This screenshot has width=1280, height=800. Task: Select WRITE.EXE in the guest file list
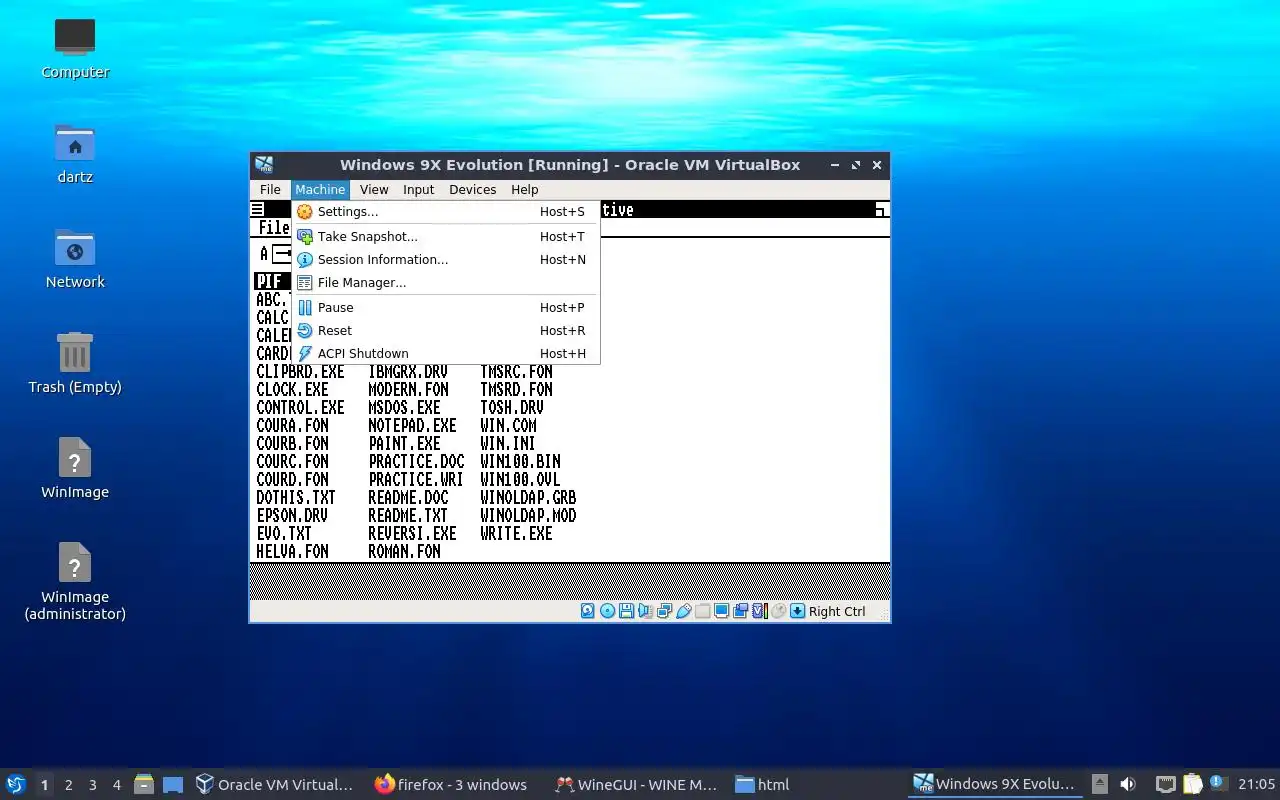[x=516, y=534]
